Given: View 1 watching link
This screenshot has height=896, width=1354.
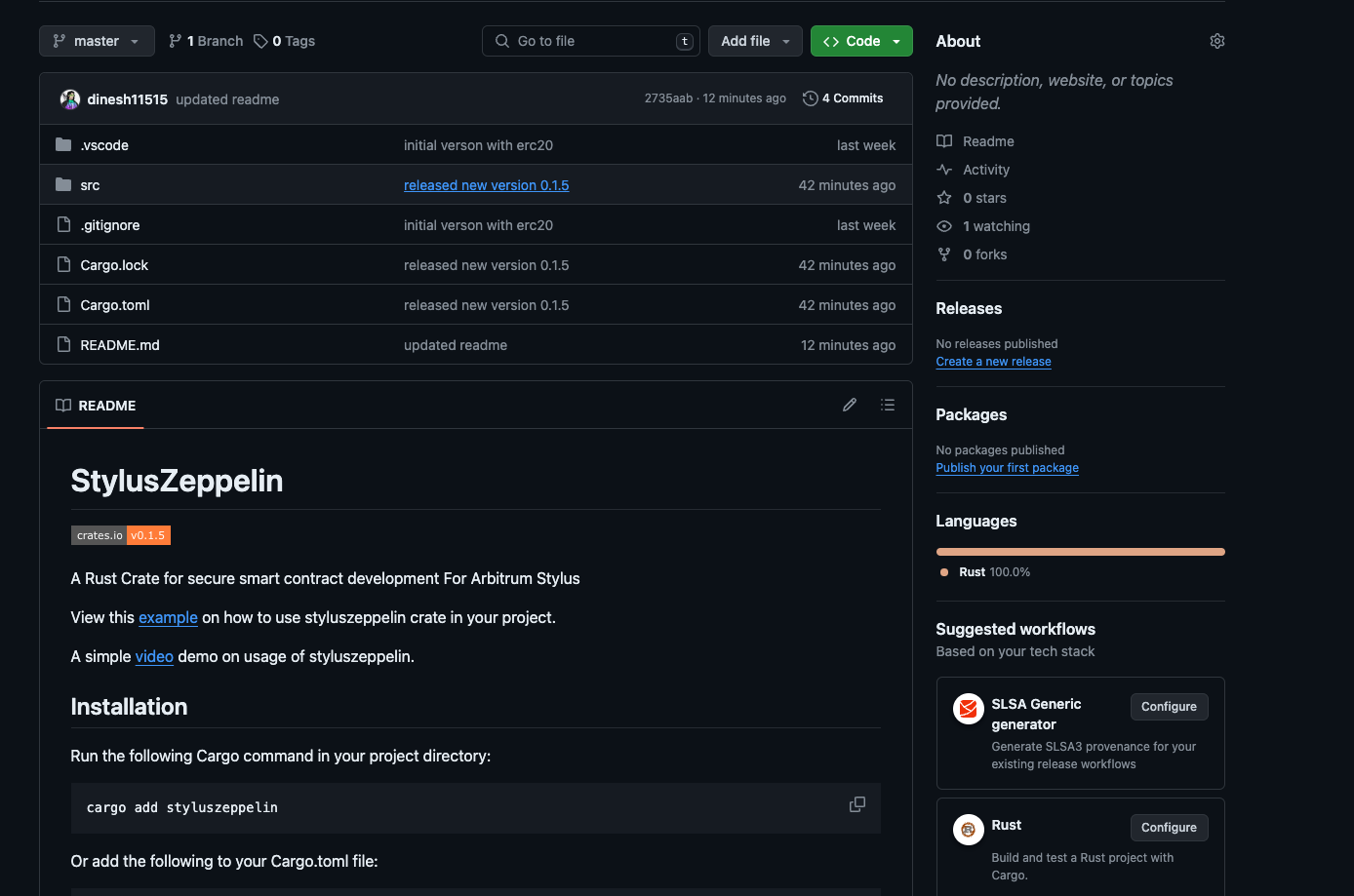Looking at the screenshot, I should [996, 226].
